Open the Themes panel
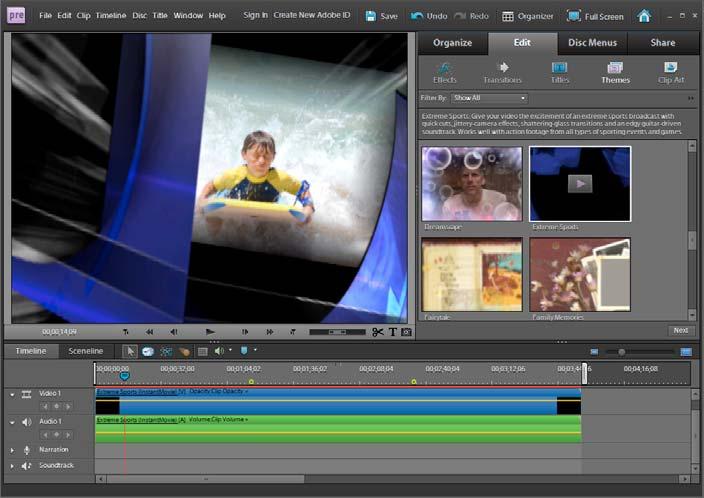Image resolution: width=704 pixels, height=498 pixels. point(615,73)
